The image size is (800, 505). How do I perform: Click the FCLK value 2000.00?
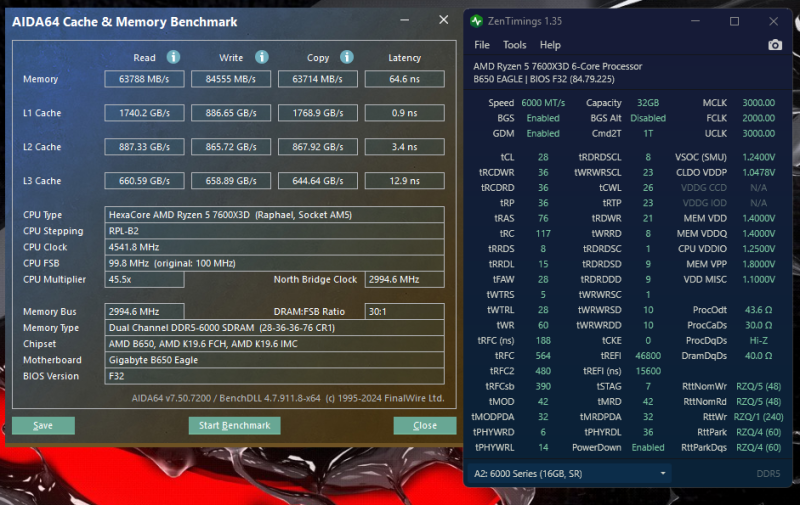tap(758, 118)
